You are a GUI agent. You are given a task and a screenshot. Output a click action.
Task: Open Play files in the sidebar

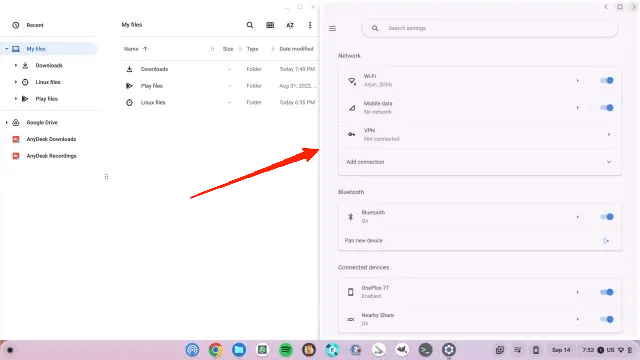click(x=47, y=99)
